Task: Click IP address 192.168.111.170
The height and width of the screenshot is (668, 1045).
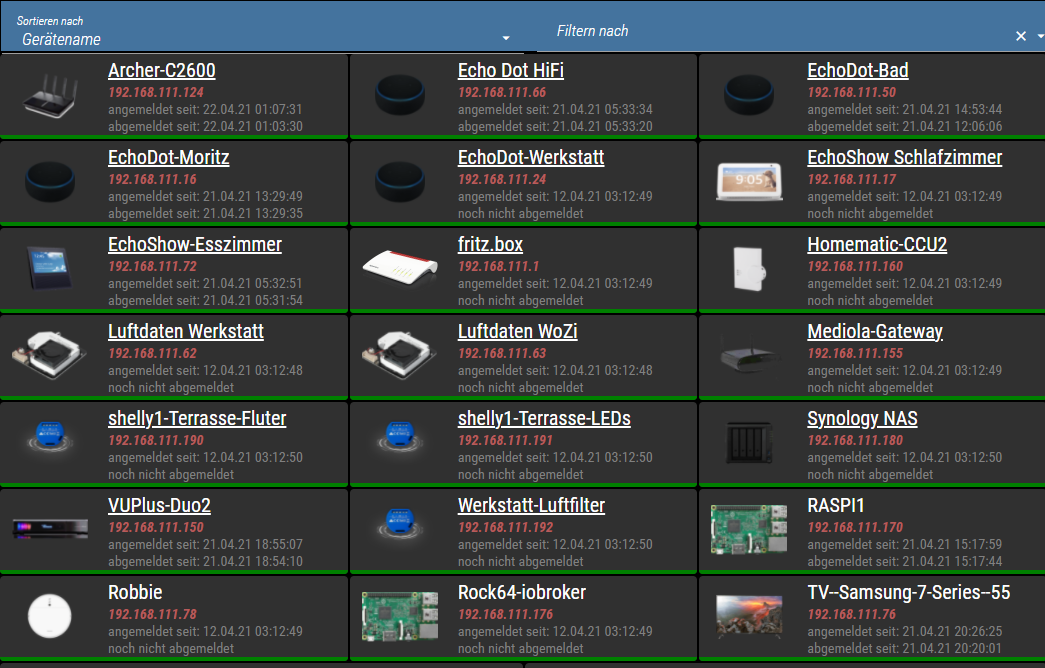Action: pos(855,527)
